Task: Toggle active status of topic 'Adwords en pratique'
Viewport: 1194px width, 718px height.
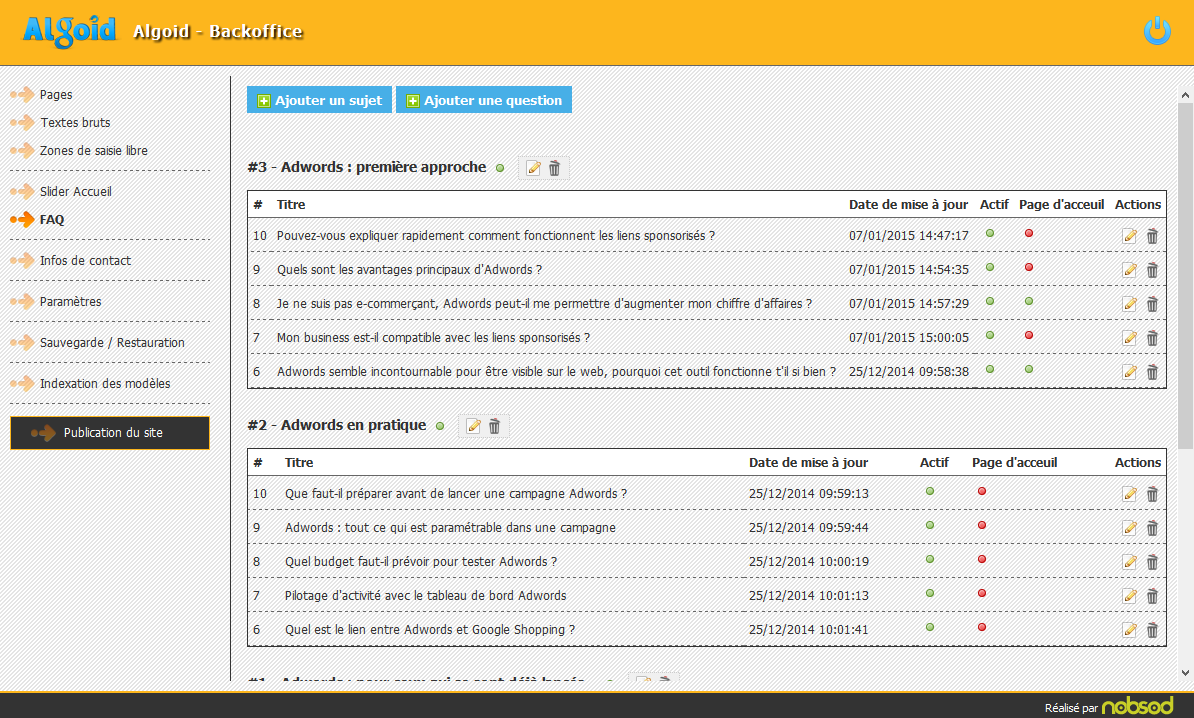Action: tap(440, 426)
